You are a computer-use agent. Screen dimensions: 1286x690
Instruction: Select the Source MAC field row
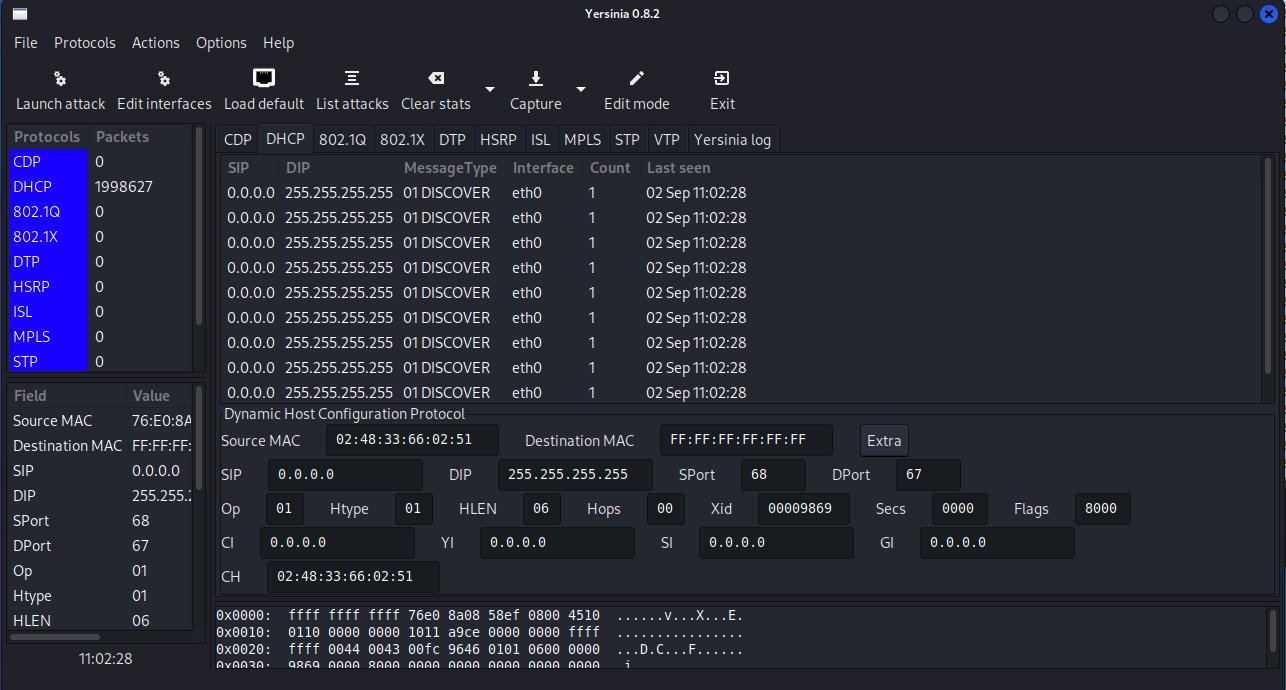coord(100,421)
